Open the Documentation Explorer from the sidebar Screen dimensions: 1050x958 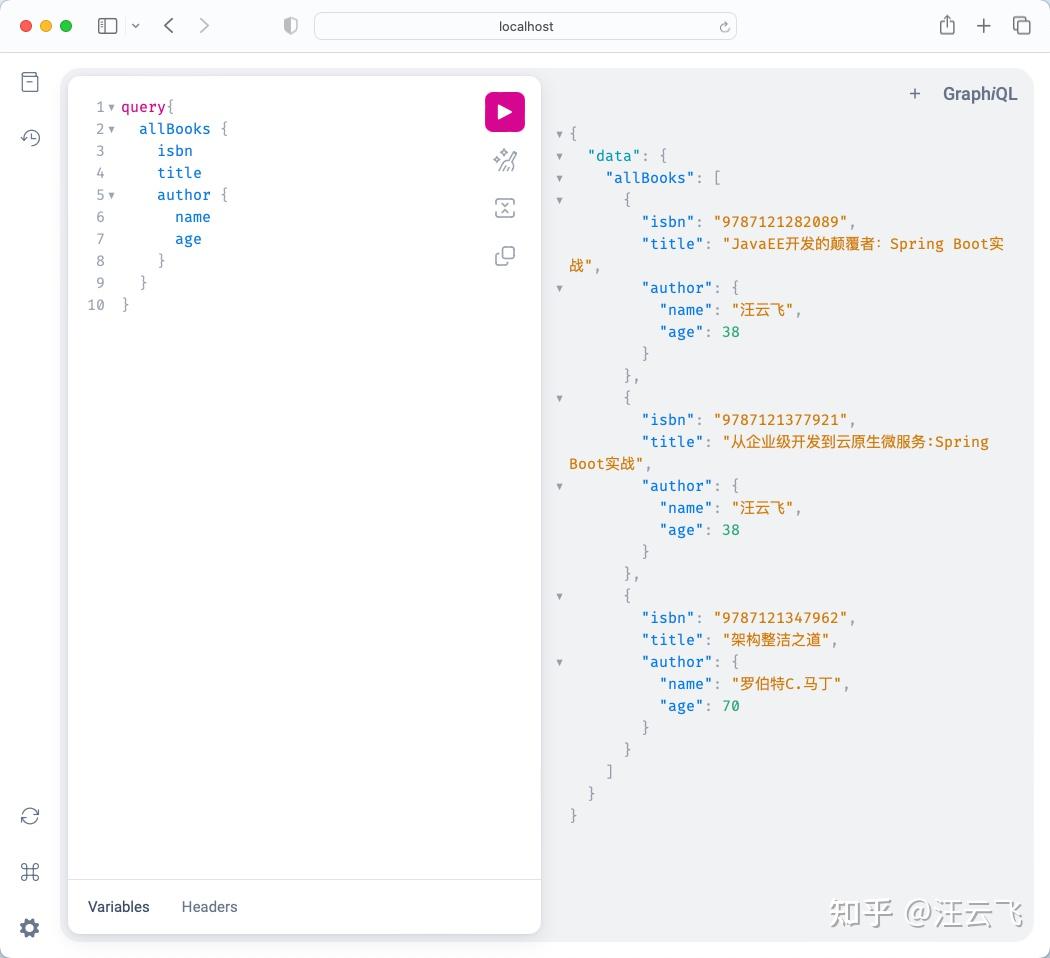pyautogui.click(x=29, y=81)
